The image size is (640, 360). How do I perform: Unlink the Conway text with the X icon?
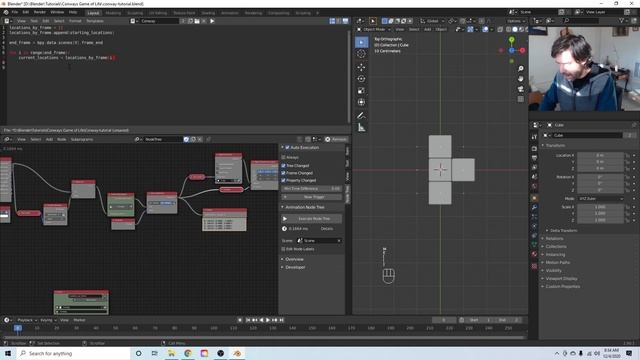(204, 21)
